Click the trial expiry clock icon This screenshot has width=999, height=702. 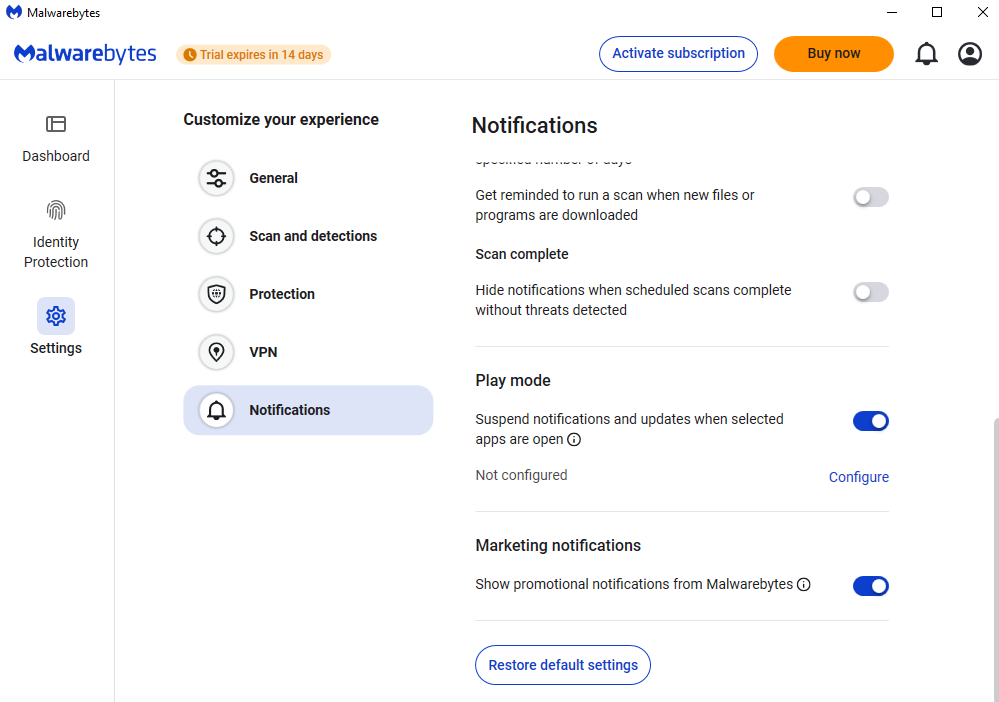point(190,55)
